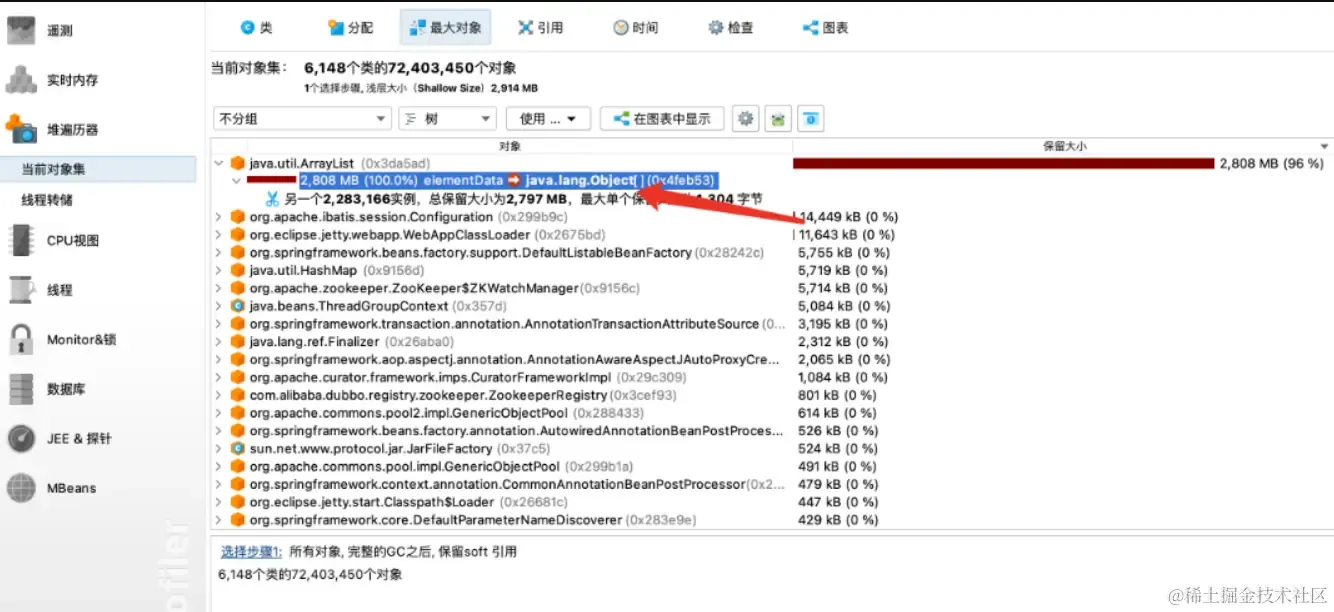
Task: Expand the java.beans.ThreadGroupContext node
Action: (219, 306)
